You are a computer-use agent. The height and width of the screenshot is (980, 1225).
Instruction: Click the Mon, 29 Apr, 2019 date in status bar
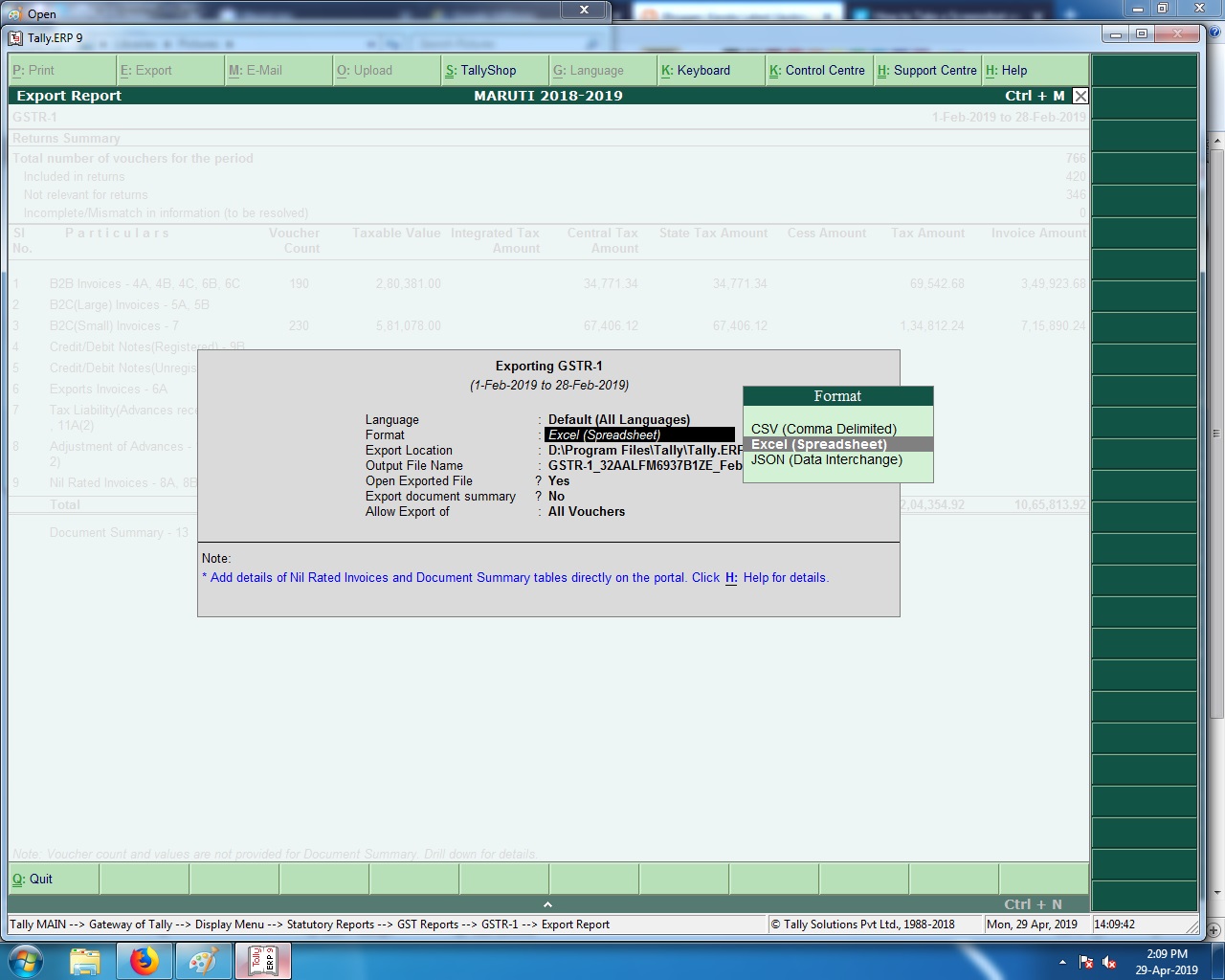1032,924
